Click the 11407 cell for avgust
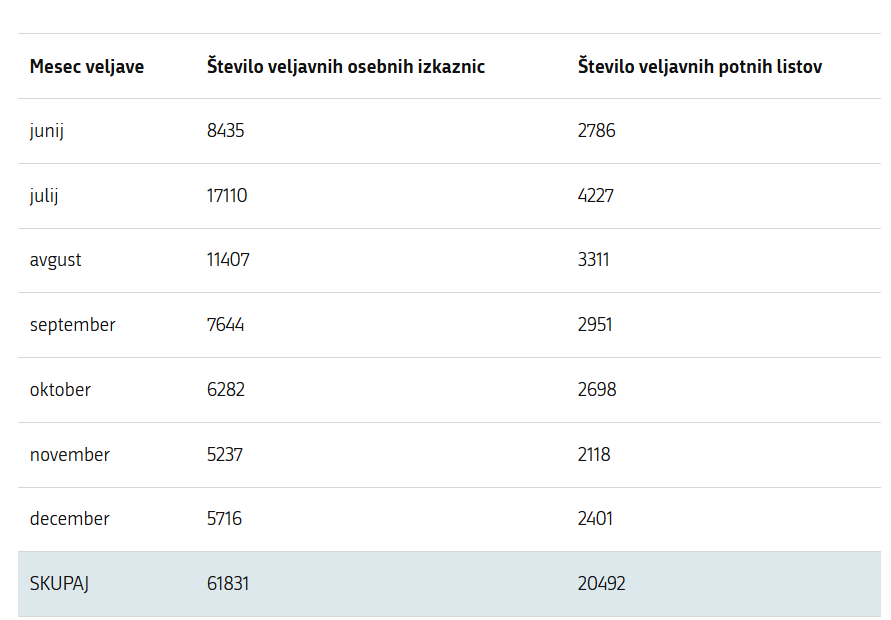 (x=228, y=260)
